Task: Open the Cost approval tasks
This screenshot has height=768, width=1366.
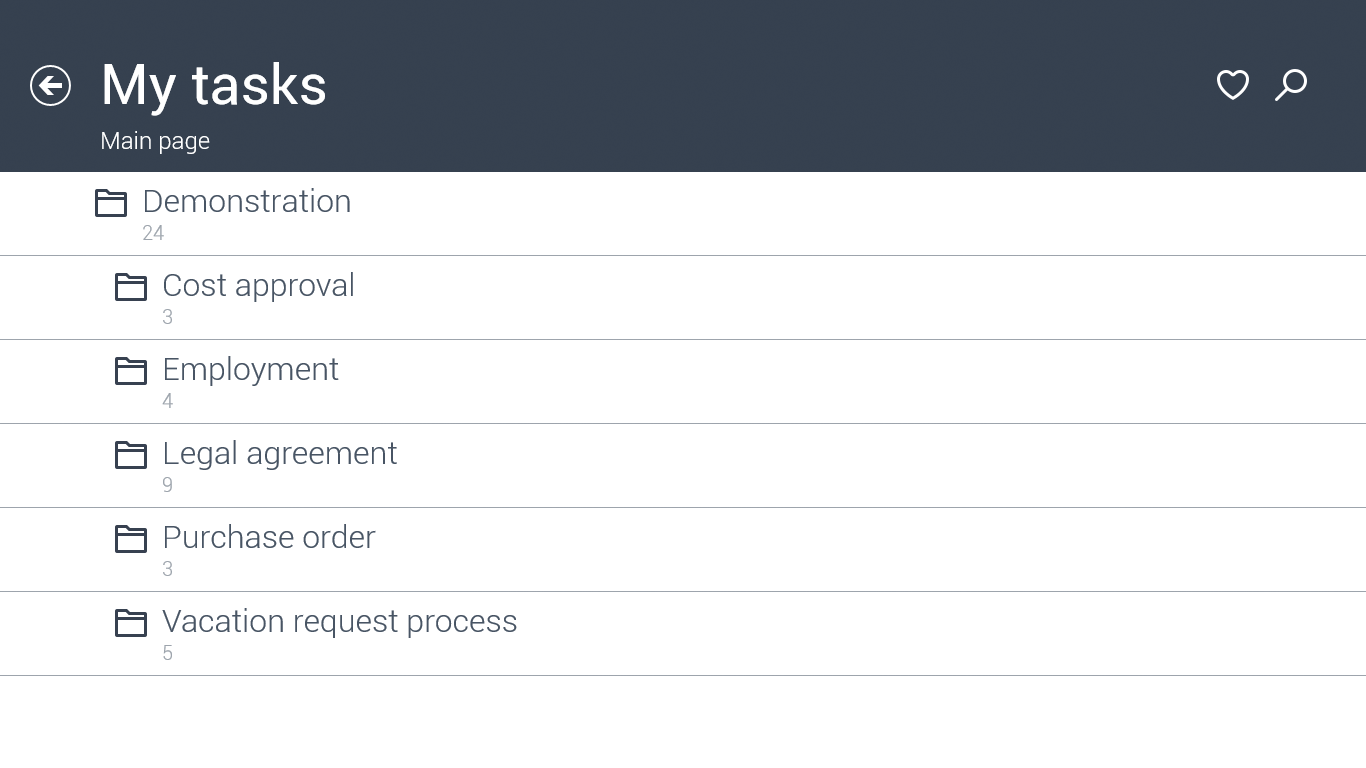Action: click(258, 285)
